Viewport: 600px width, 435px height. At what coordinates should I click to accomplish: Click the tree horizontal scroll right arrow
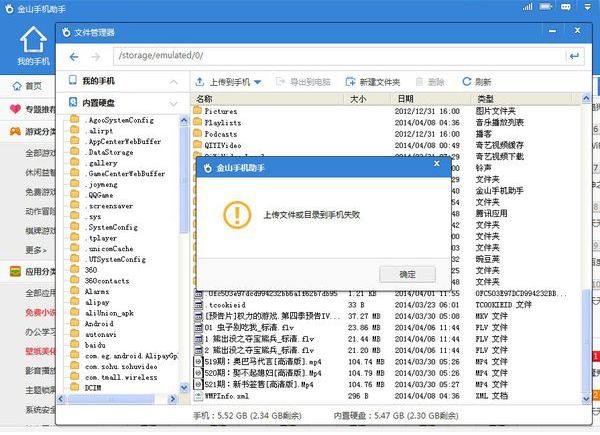click(173, 399)
